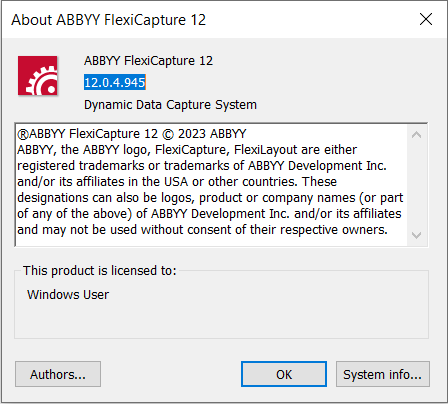Click the About ABBYY FlexiCapture 12 title bar text
The height and width of the screenshot is (404, 448).
pyautogui.click(x=109, y=20)
